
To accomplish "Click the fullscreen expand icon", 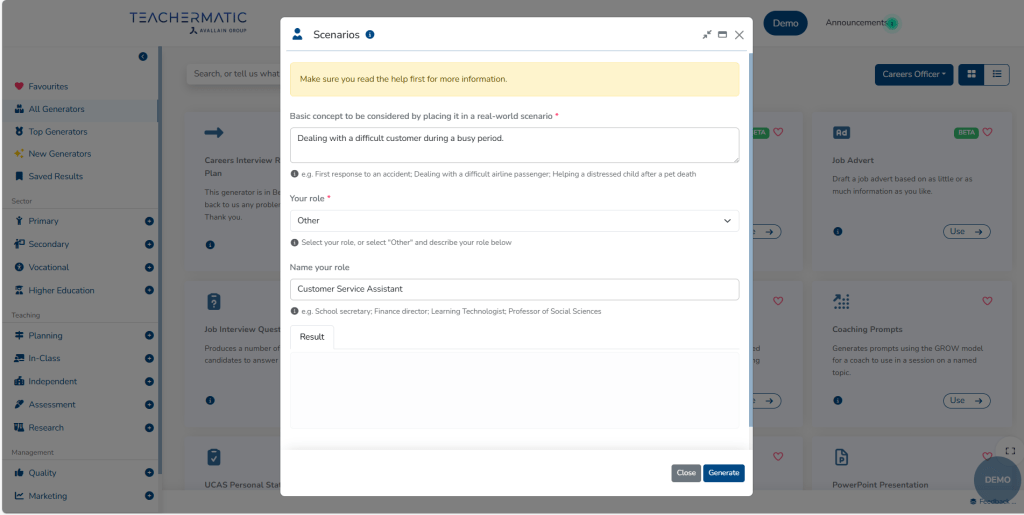I will 1010,451.
